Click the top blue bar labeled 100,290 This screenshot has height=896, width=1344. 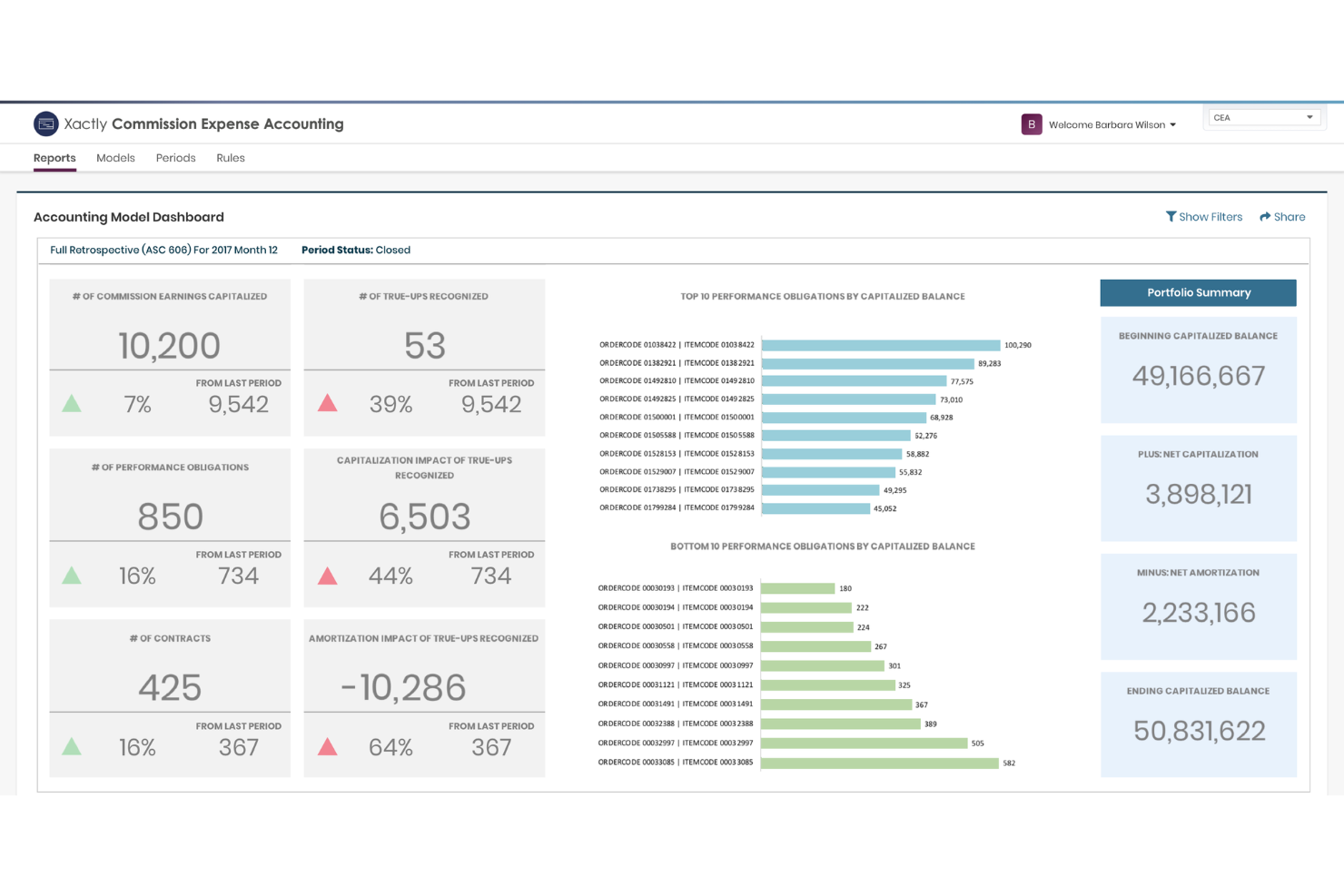881,345
